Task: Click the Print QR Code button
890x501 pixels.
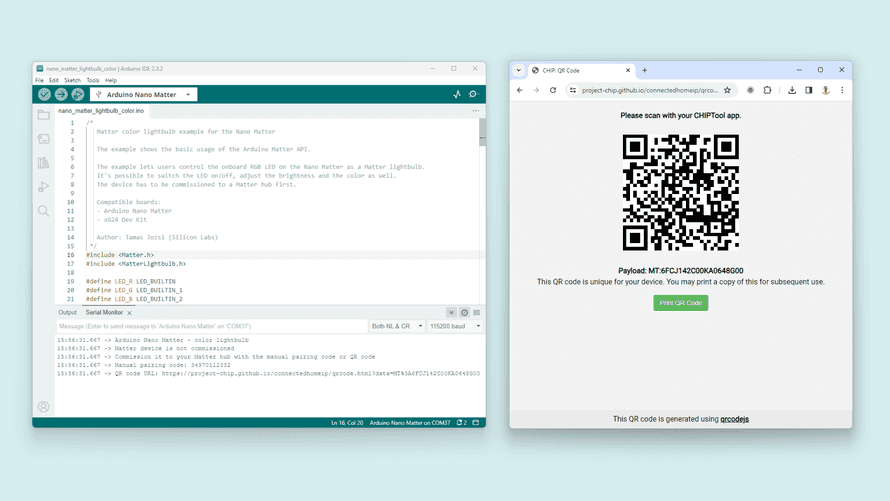Action: (x=680, y=302)
